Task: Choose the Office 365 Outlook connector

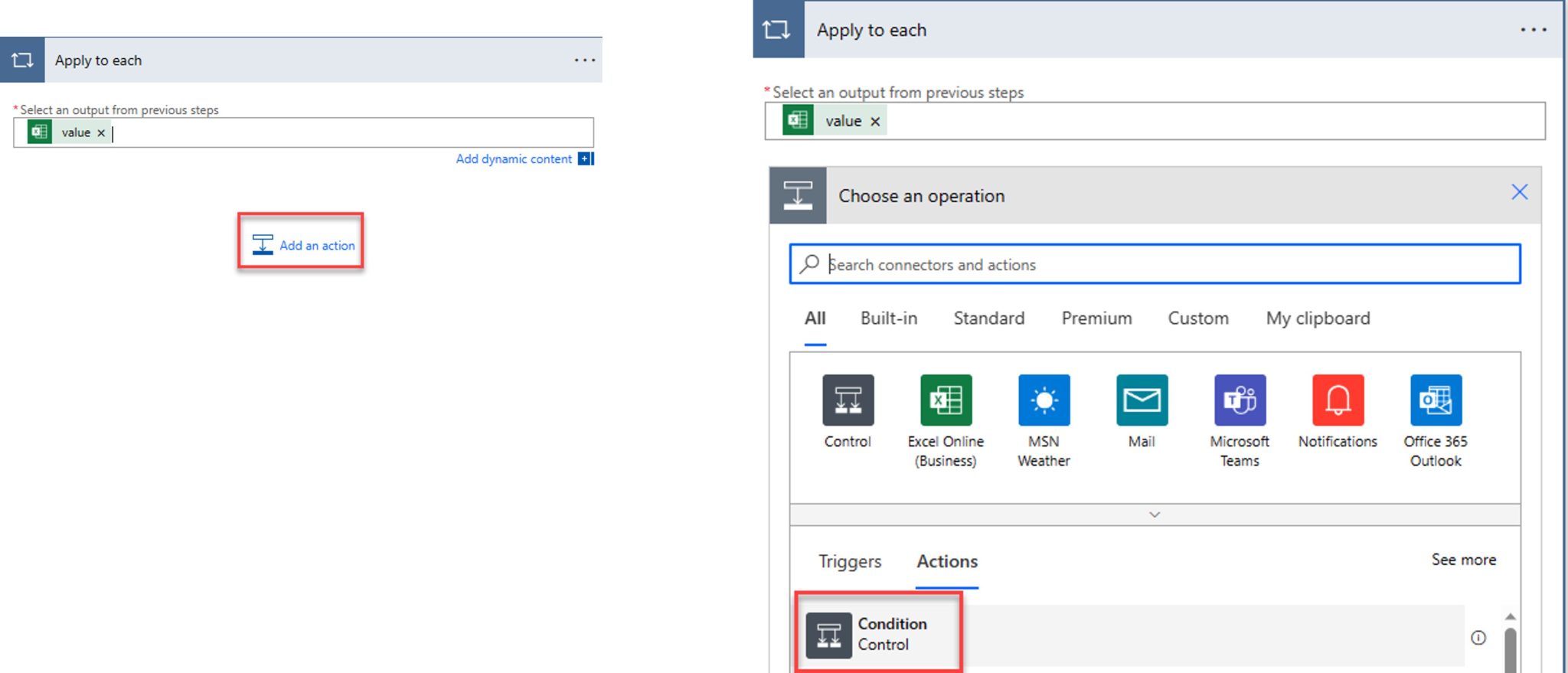Action: click(x=1436, y=400)
